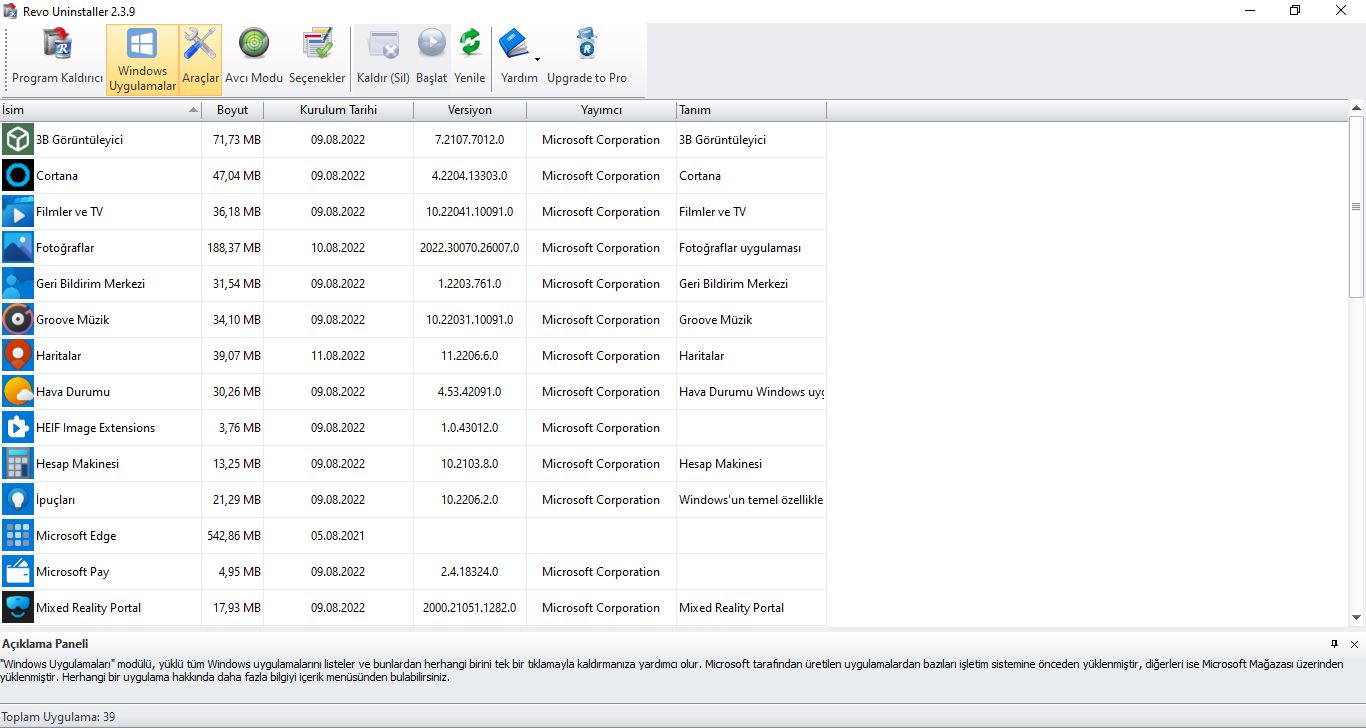Select Mixed Reality Portal icon

tap(18, 608)
